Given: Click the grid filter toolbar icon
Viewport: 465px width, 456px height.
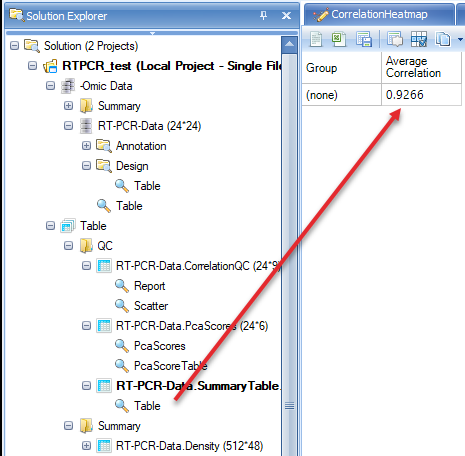Looking at the screenshot, I should coord(419,39).
